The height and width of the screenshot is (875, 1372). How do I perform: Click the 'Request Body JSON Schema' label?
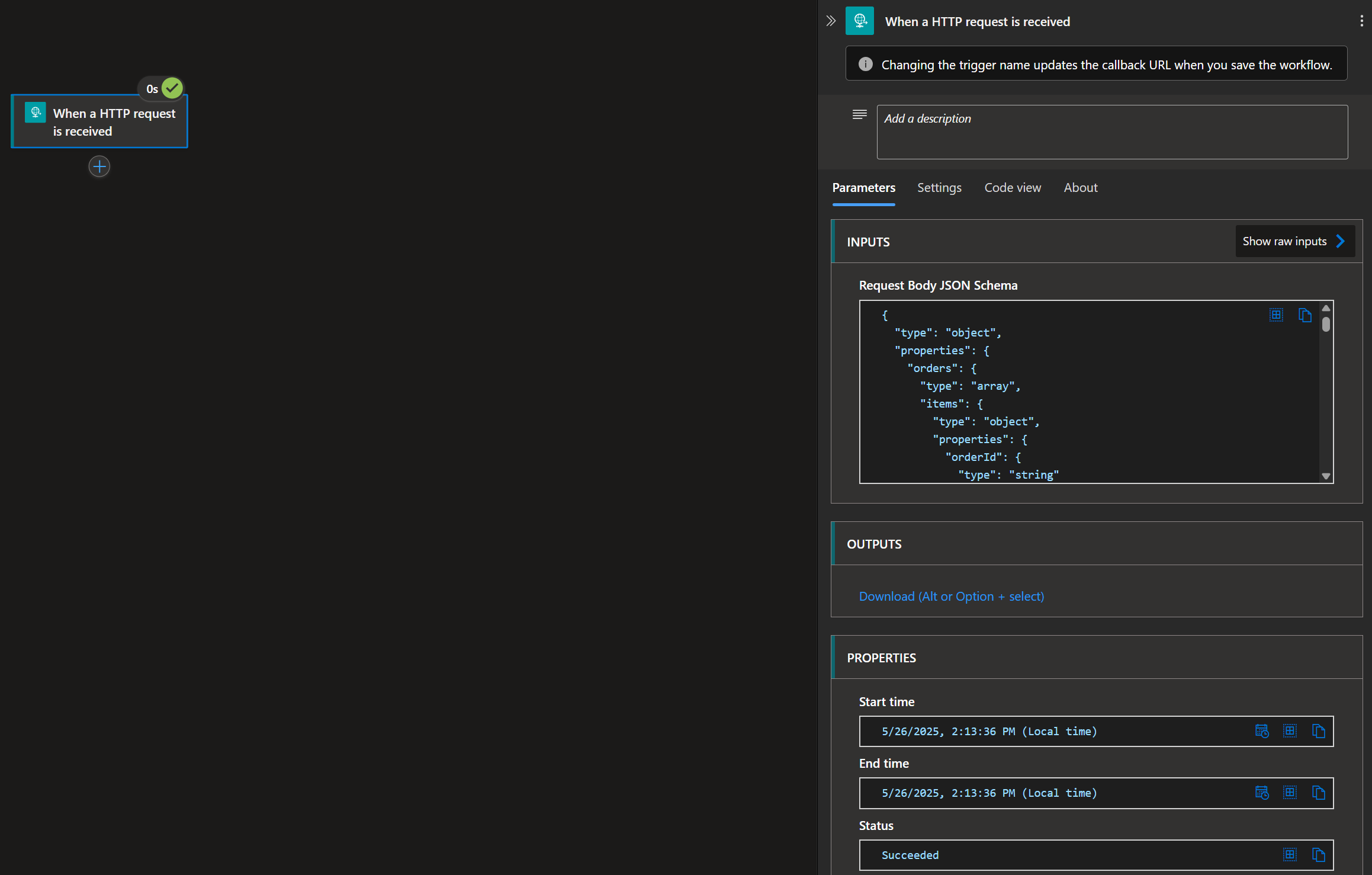click(x=938, y=286)
